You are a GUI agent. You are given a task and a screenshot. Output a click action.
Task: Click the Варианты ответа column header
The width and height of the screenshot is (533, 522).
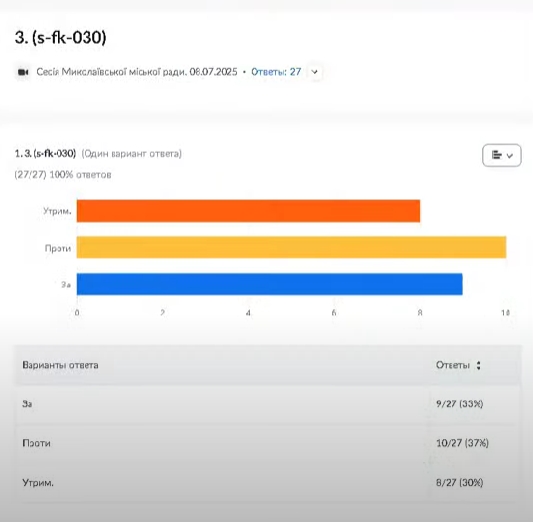click(x=61, y=365)
